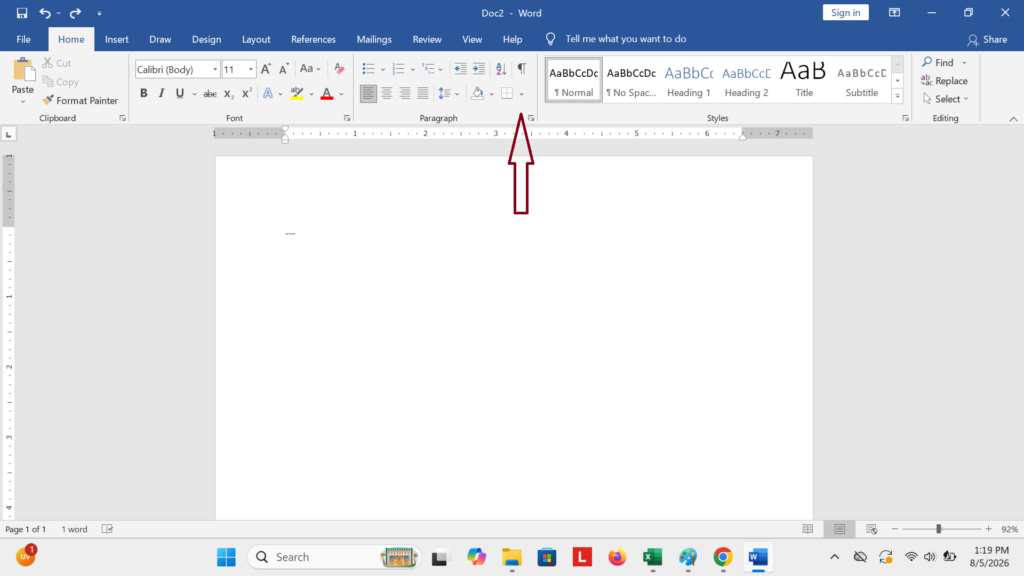Center the text

[x=387, y=93]
